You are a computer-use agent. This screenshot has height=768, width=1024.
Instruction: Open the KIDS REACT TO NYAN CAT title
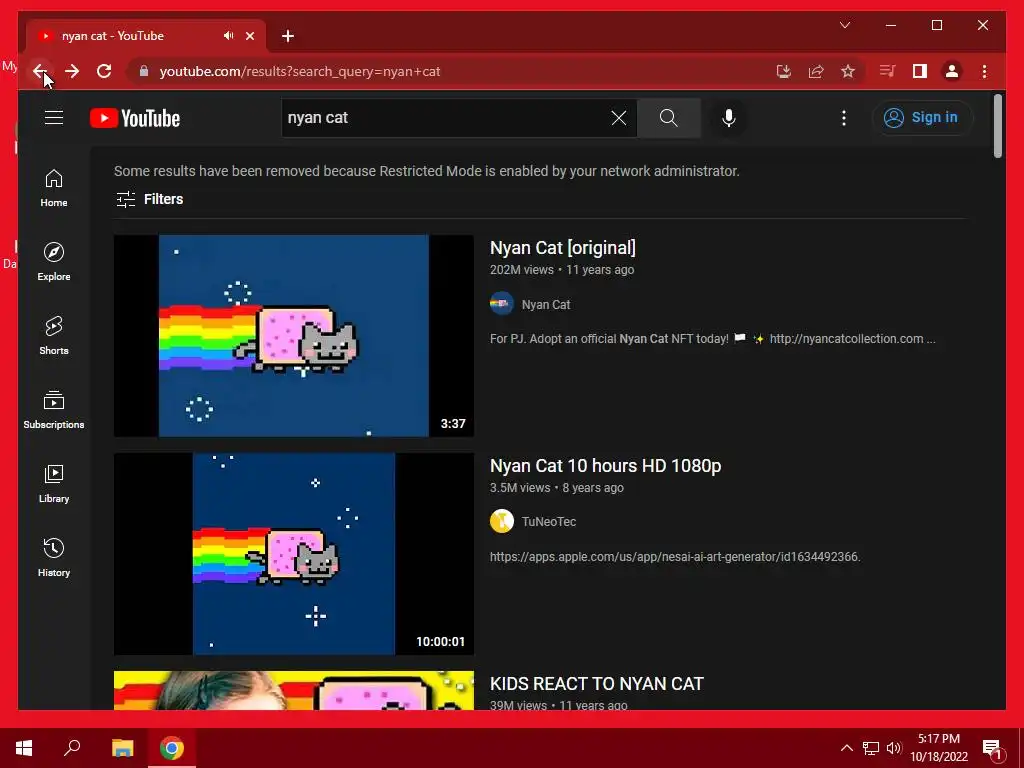click(596, 684)
